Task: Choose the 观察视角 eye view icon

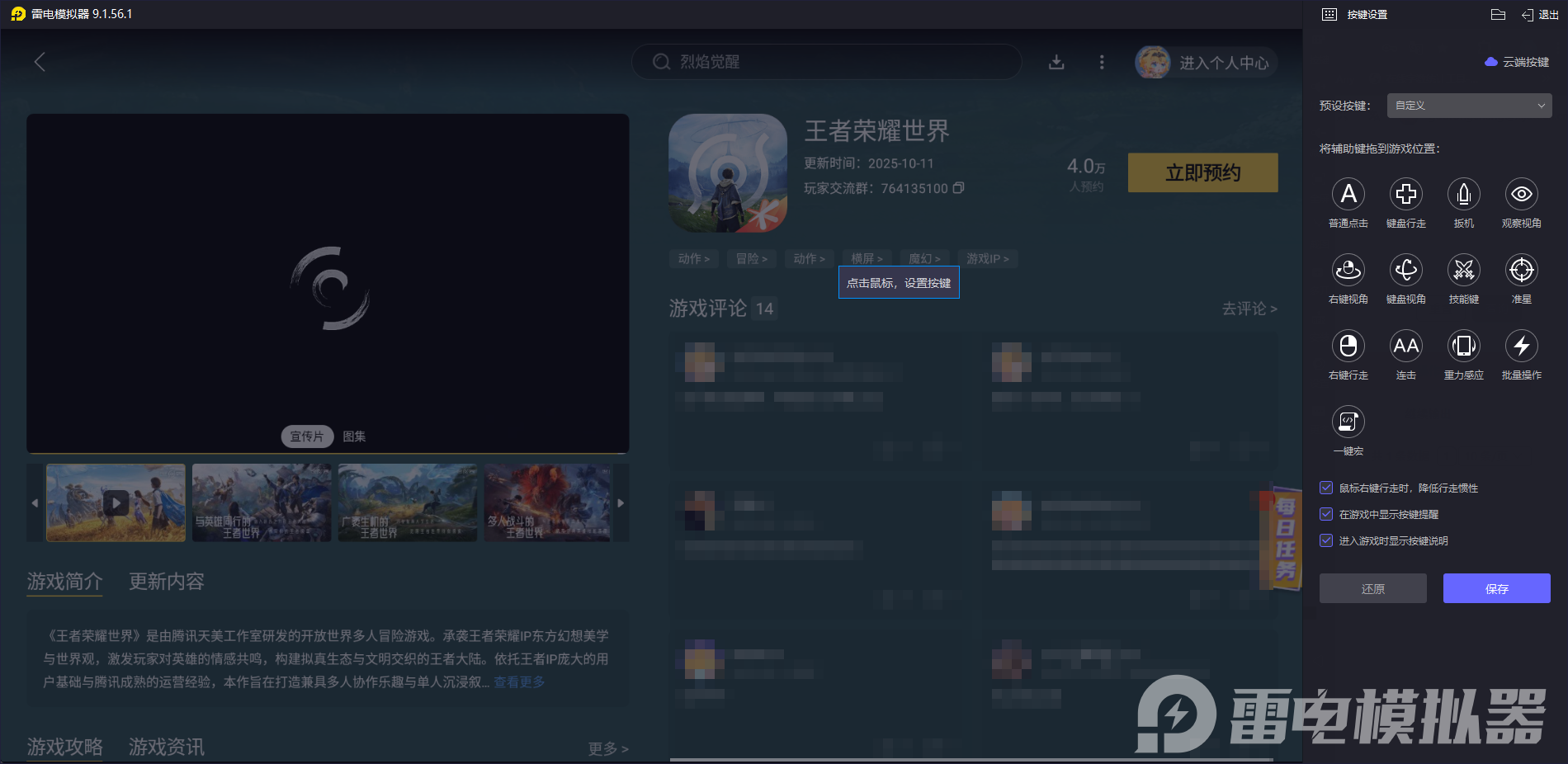Action: tap(1522, 194)
